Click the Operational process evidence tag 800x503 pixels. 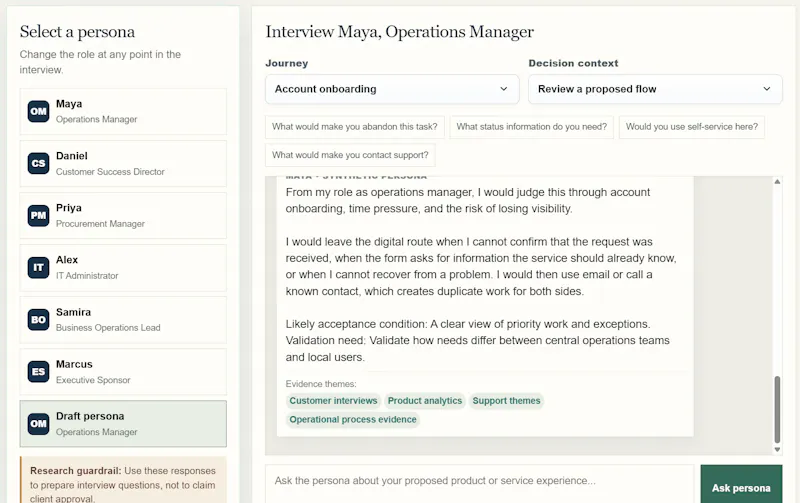click(x=353, y=419)
